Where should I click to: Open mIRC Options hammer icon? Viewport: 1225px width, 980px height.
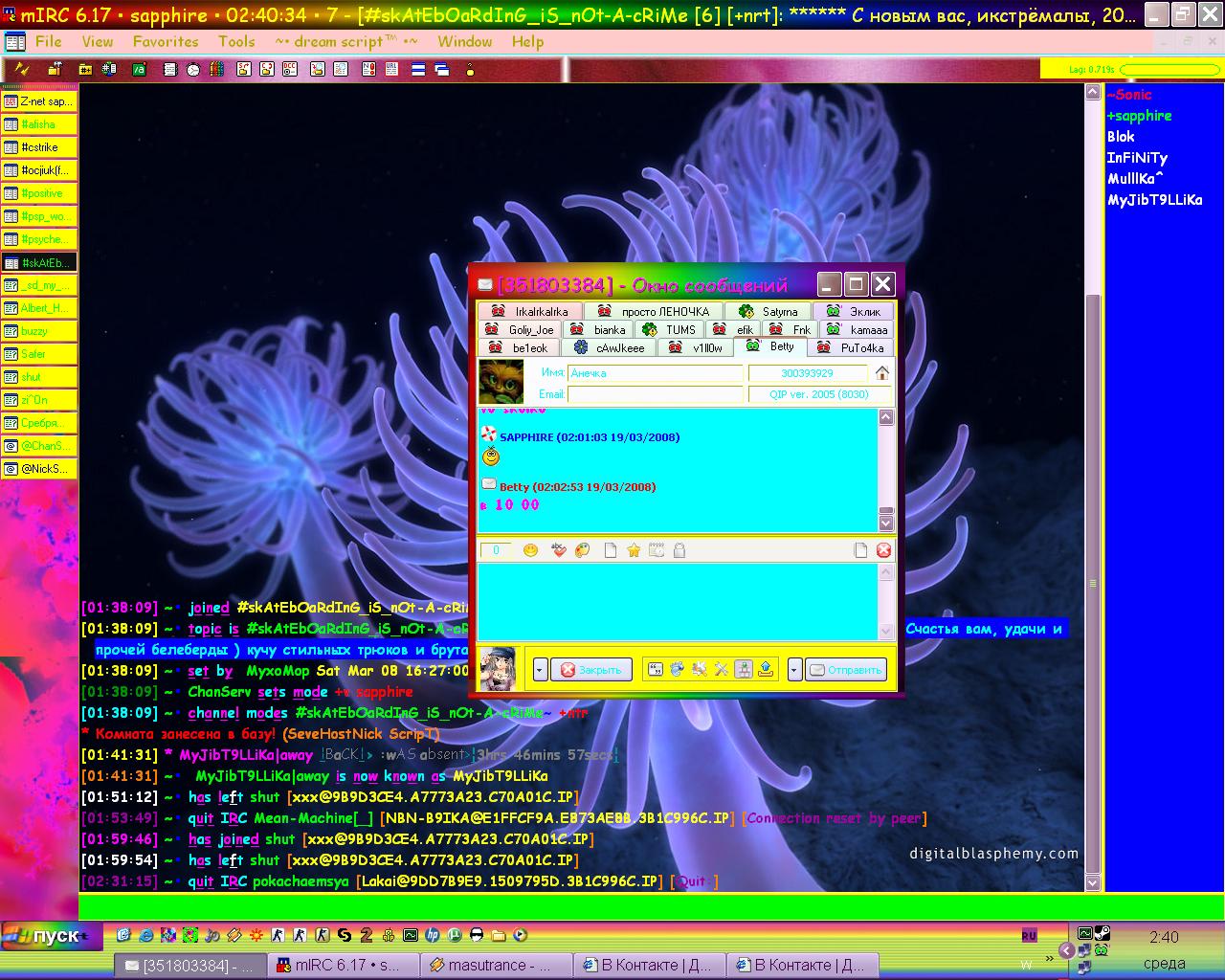pyautogui.click(x=55, y=69)
